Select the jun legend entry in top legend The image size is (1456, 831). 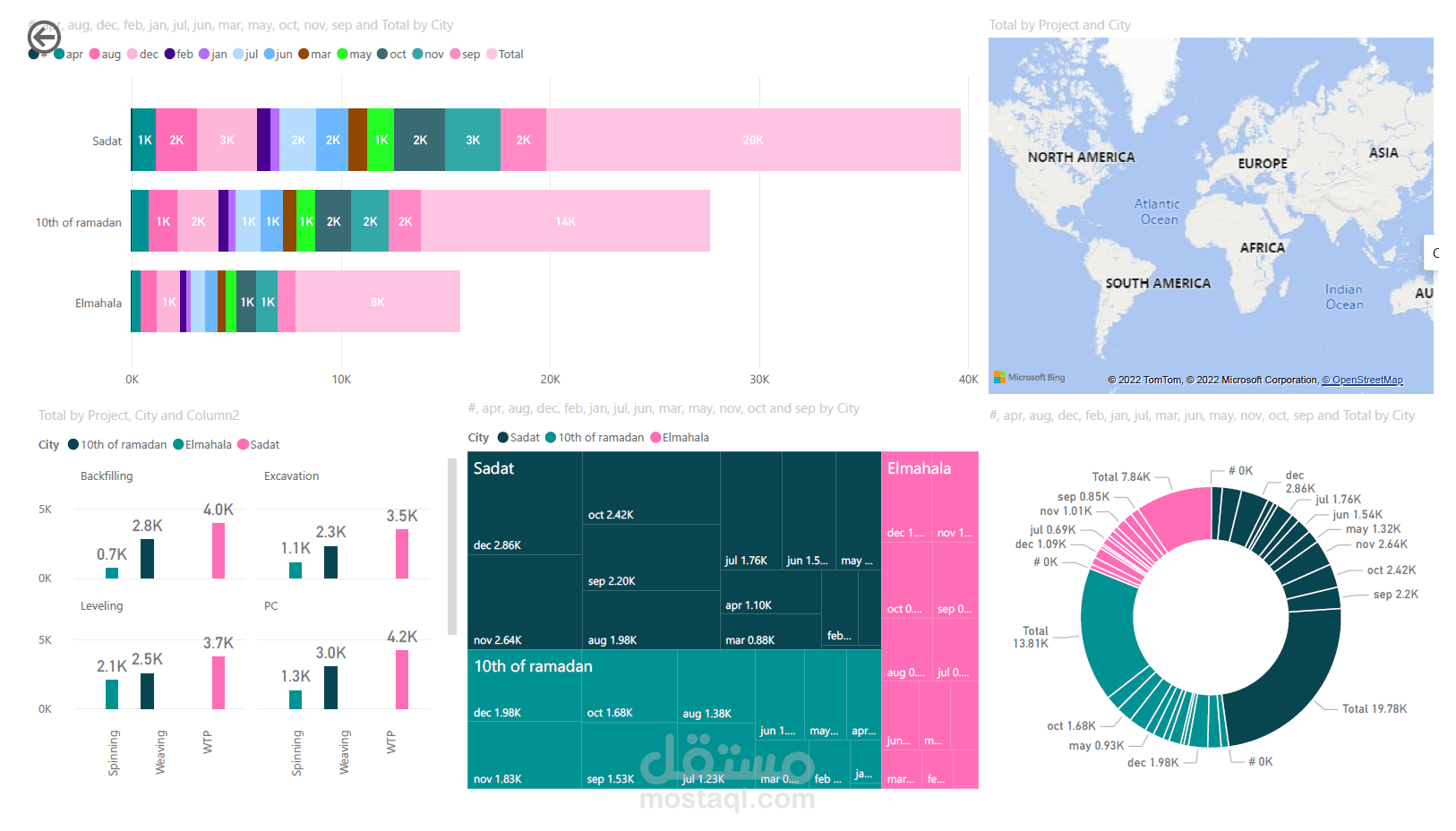coord(278,54)
